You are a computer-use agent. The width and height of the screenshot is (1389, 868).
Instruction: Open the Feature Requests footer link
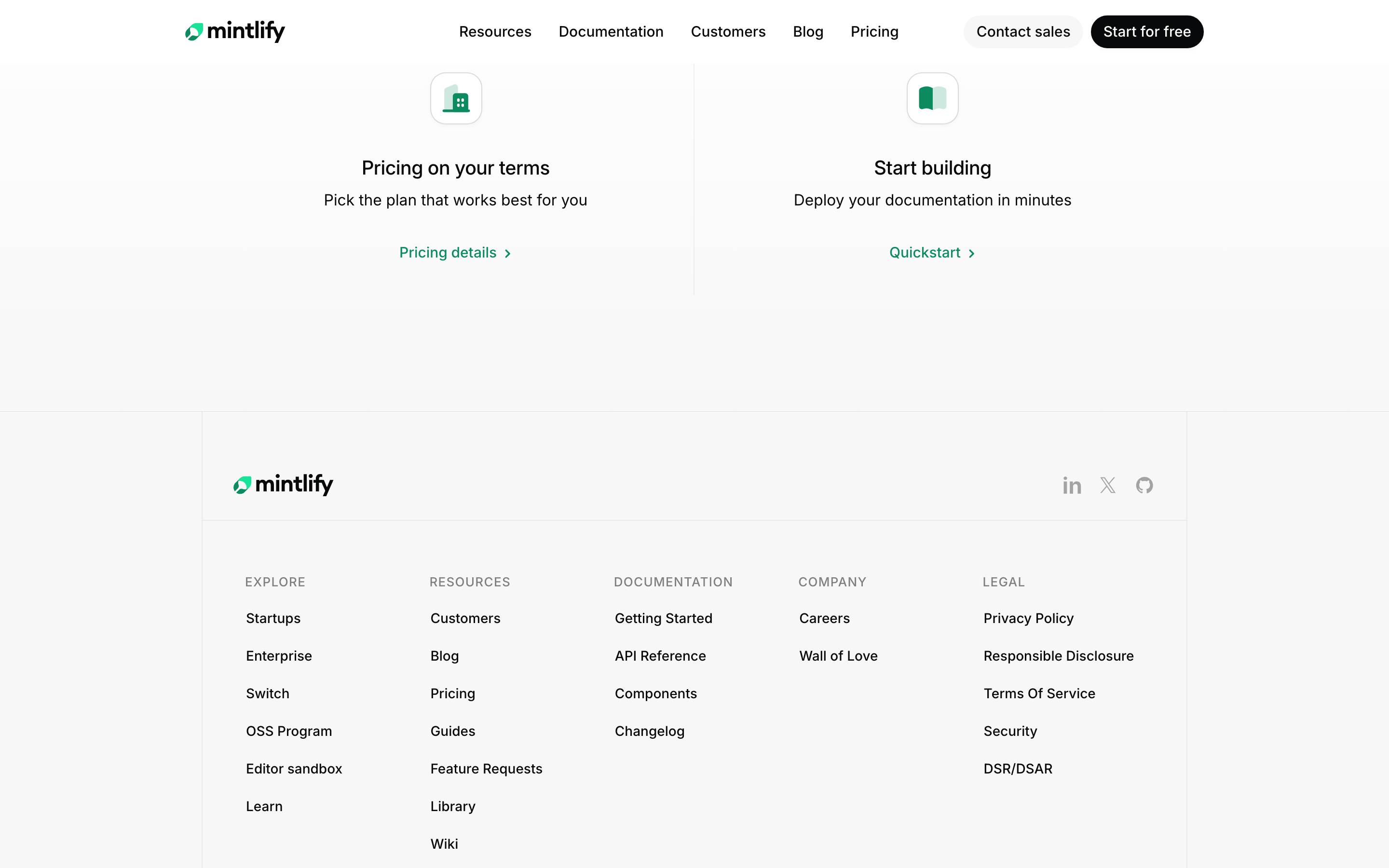(x=486, y=769)
